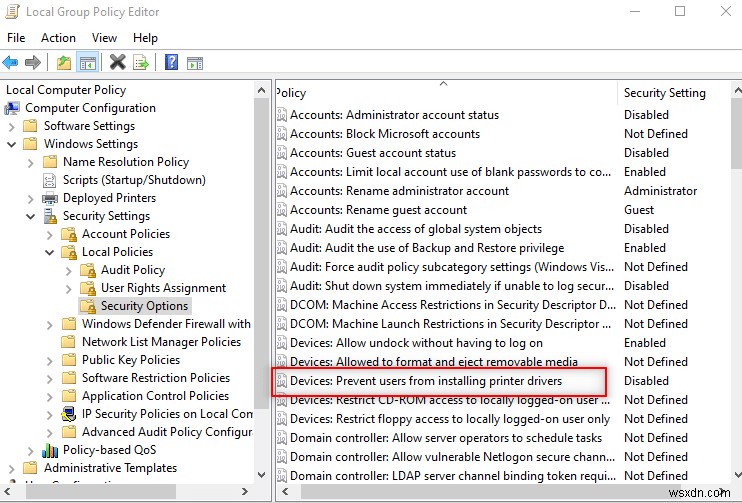
Task: Open the View menu
Action: (104, 38)
